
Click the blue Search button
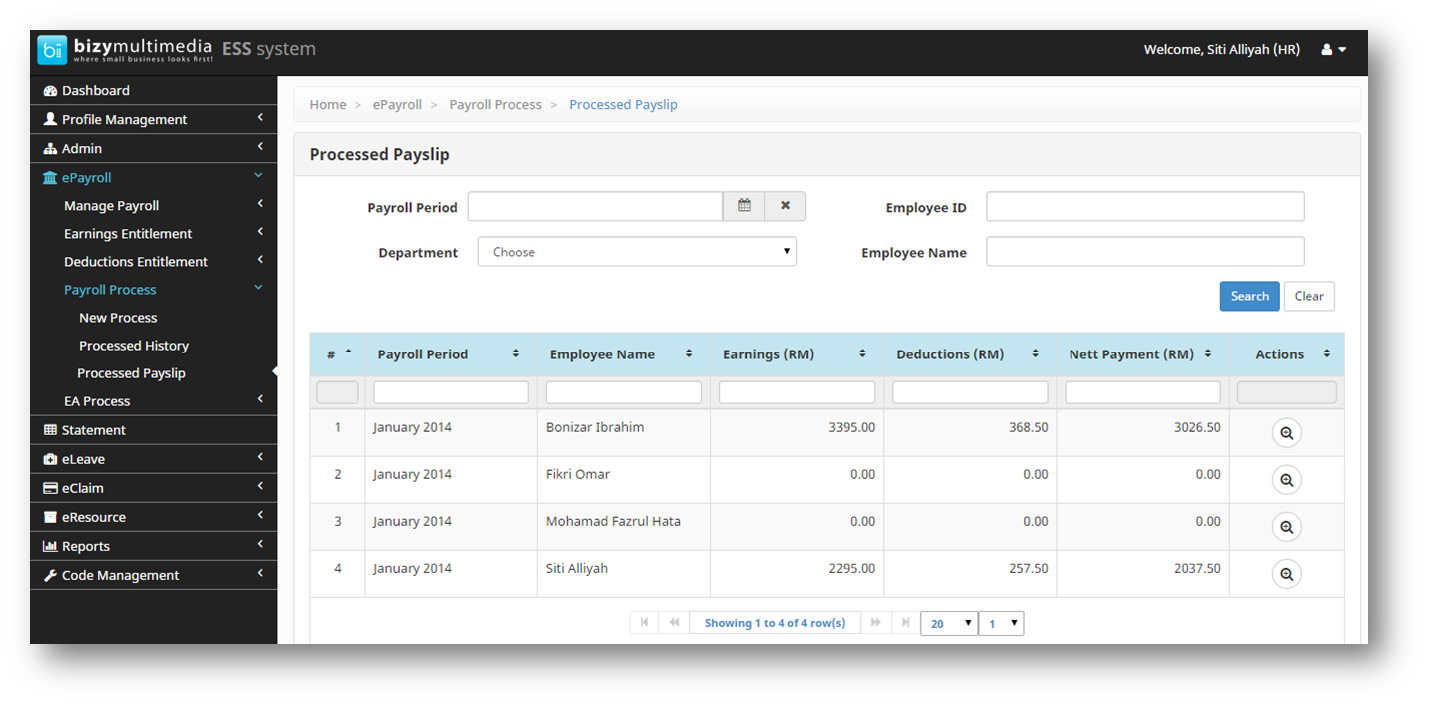[x=1249, y=296]
